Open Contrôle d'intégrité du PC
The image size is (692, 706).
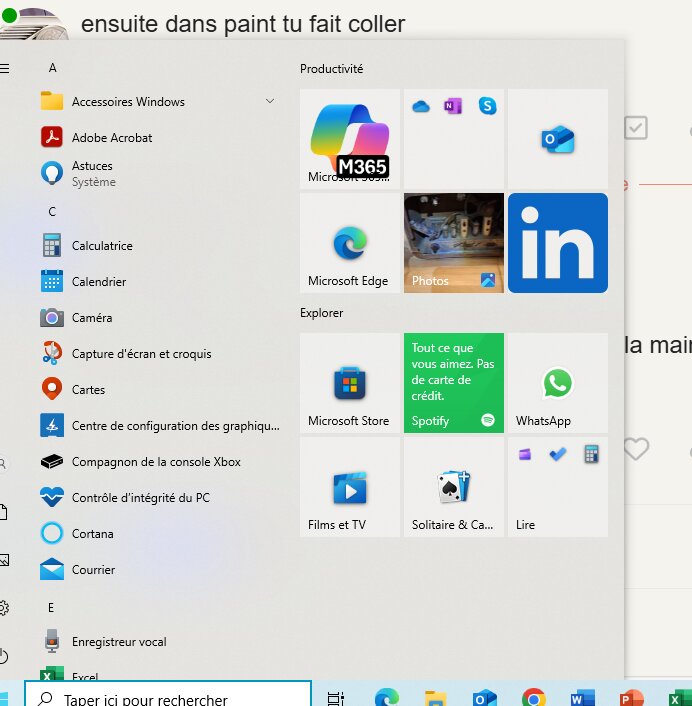point(160,498)
